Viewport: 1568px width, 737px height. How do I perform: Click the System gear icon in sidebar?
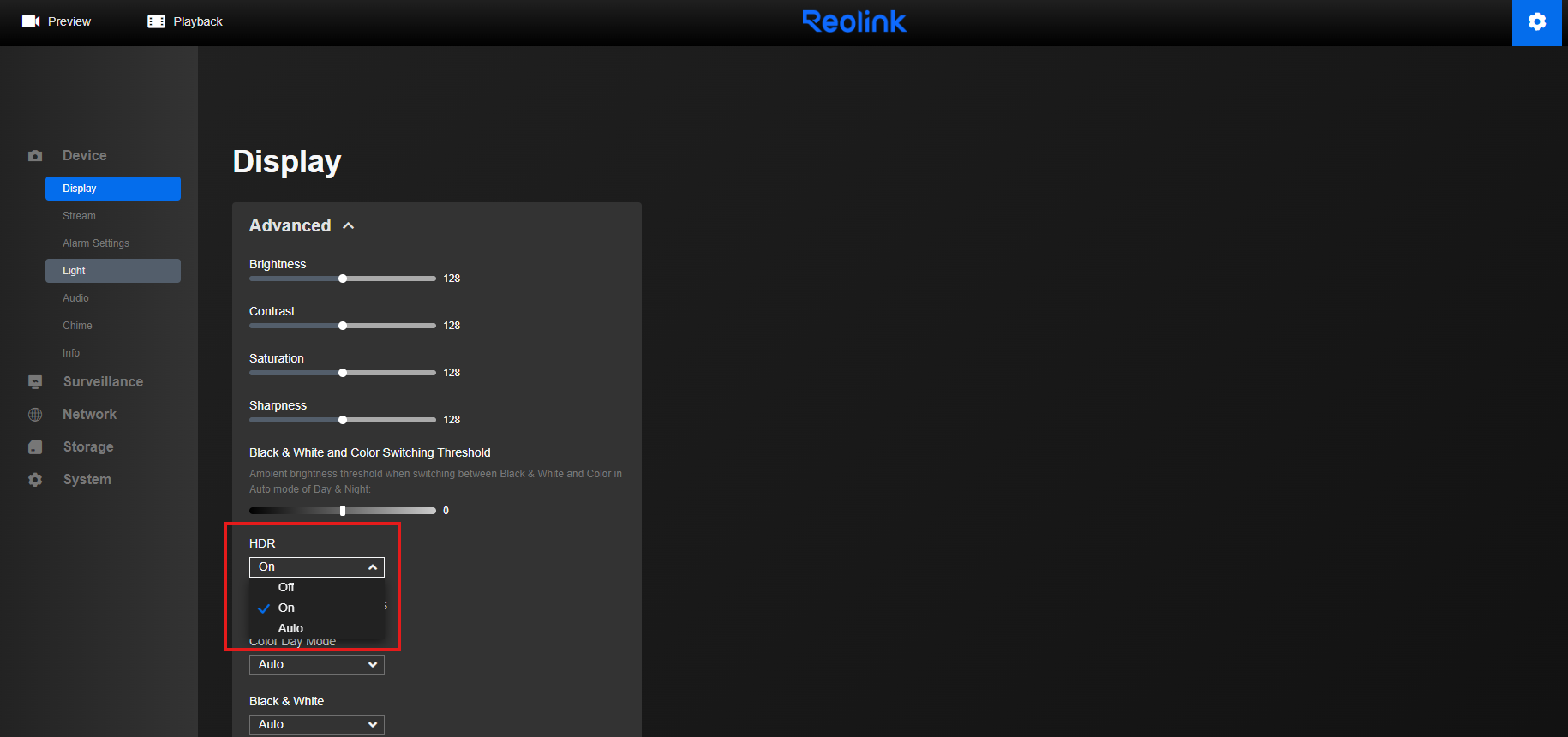pos(35,480)
